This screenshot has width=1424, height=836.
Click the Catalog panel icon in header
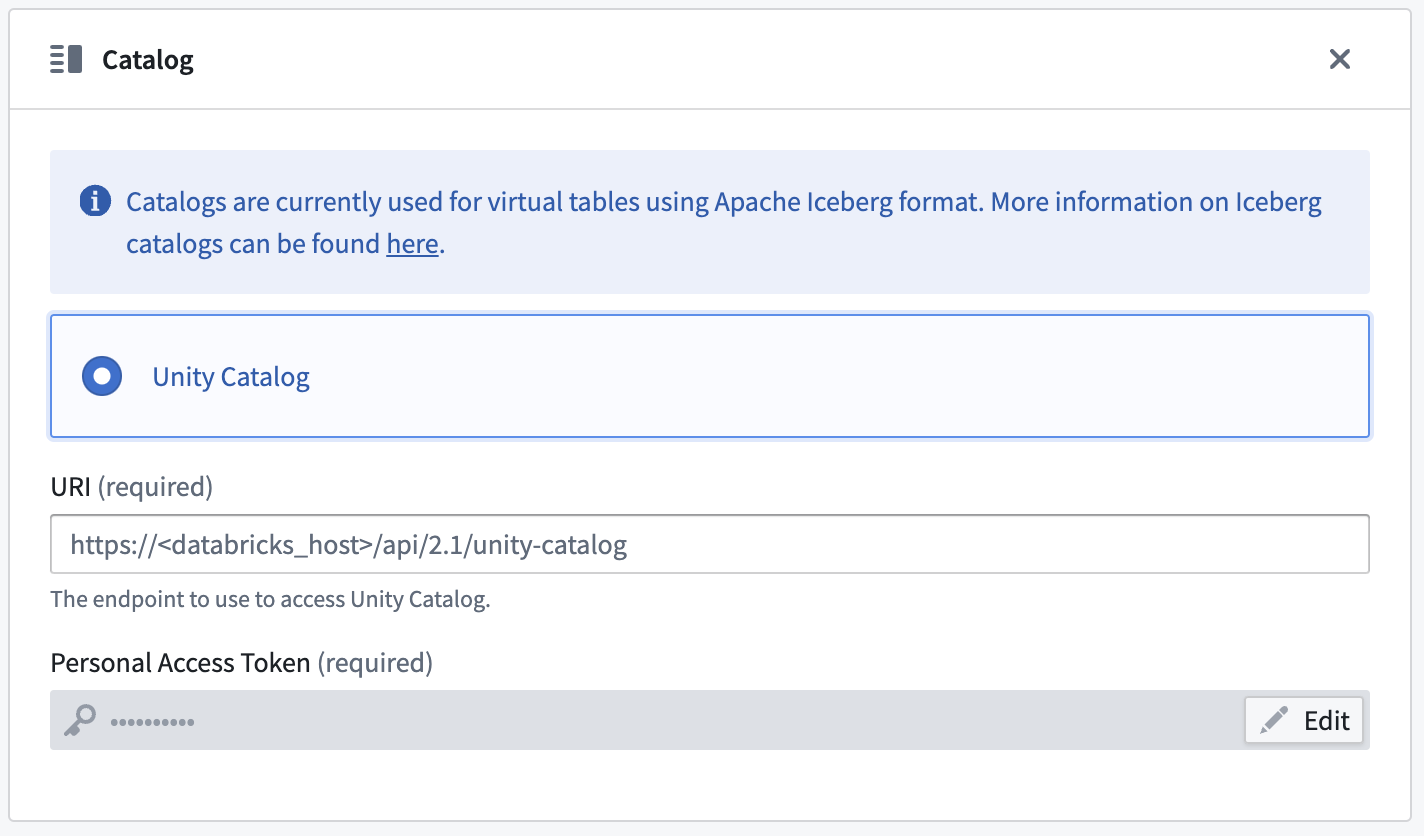(66, 59)
